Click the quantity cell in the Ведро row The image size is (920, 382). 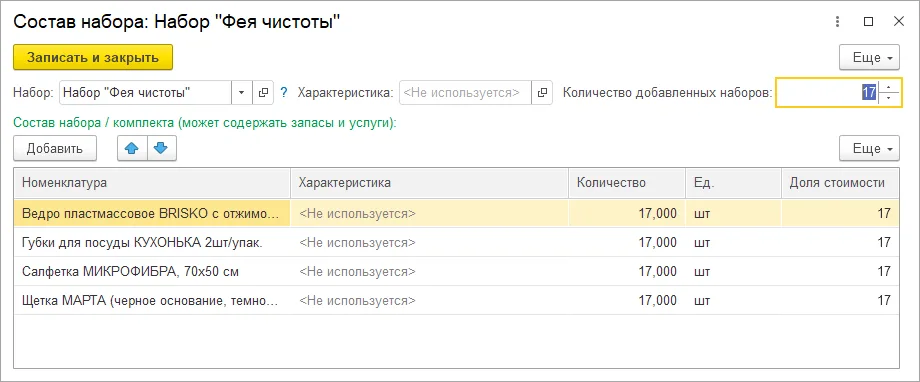point(627,214)
